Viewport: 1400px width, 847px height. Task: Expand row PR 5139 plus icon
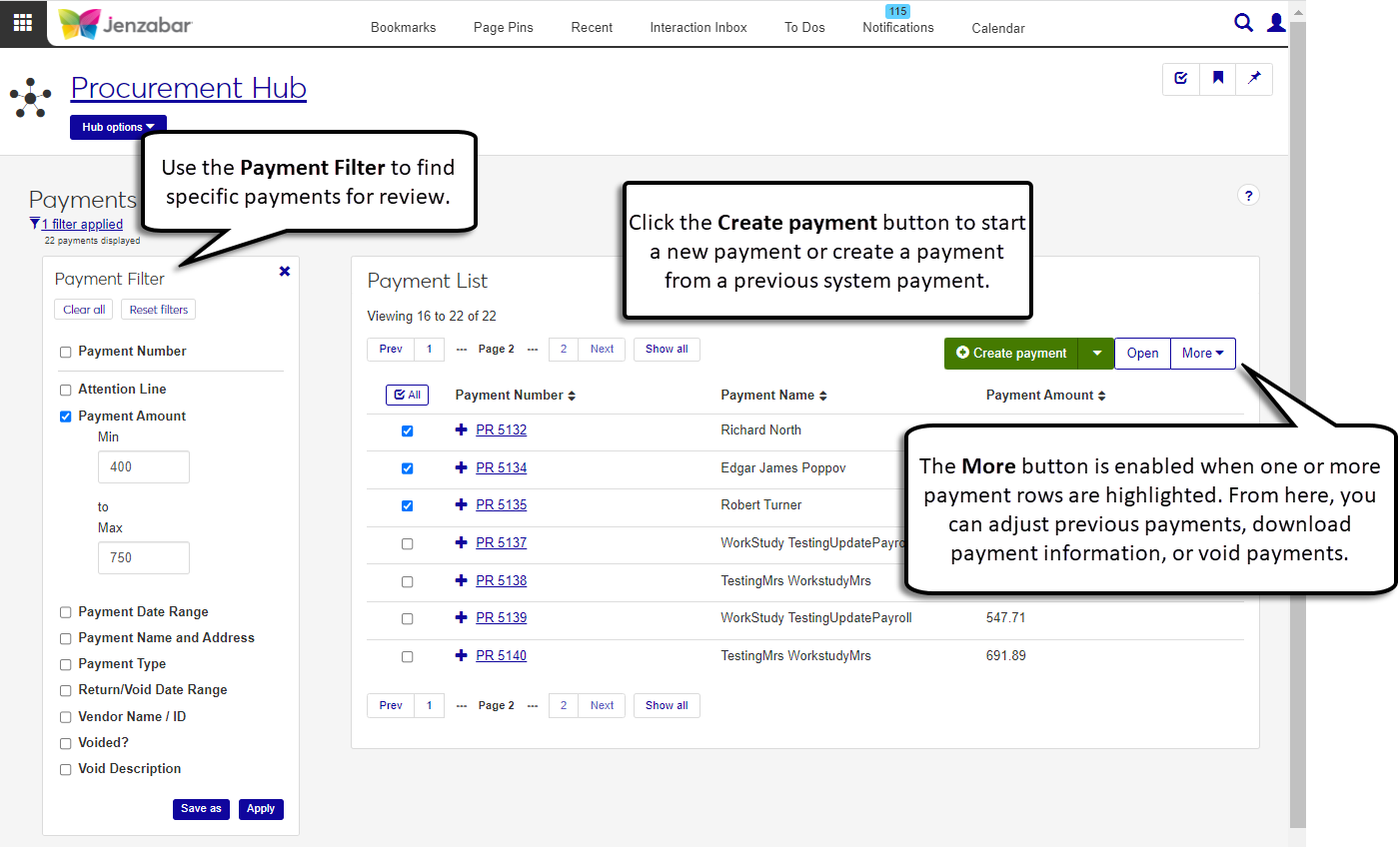point(461,617)
